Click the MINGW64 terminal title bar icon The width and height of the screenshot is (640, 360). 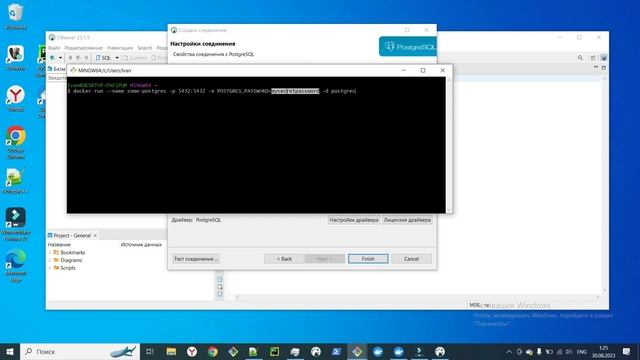pos(73,70)
